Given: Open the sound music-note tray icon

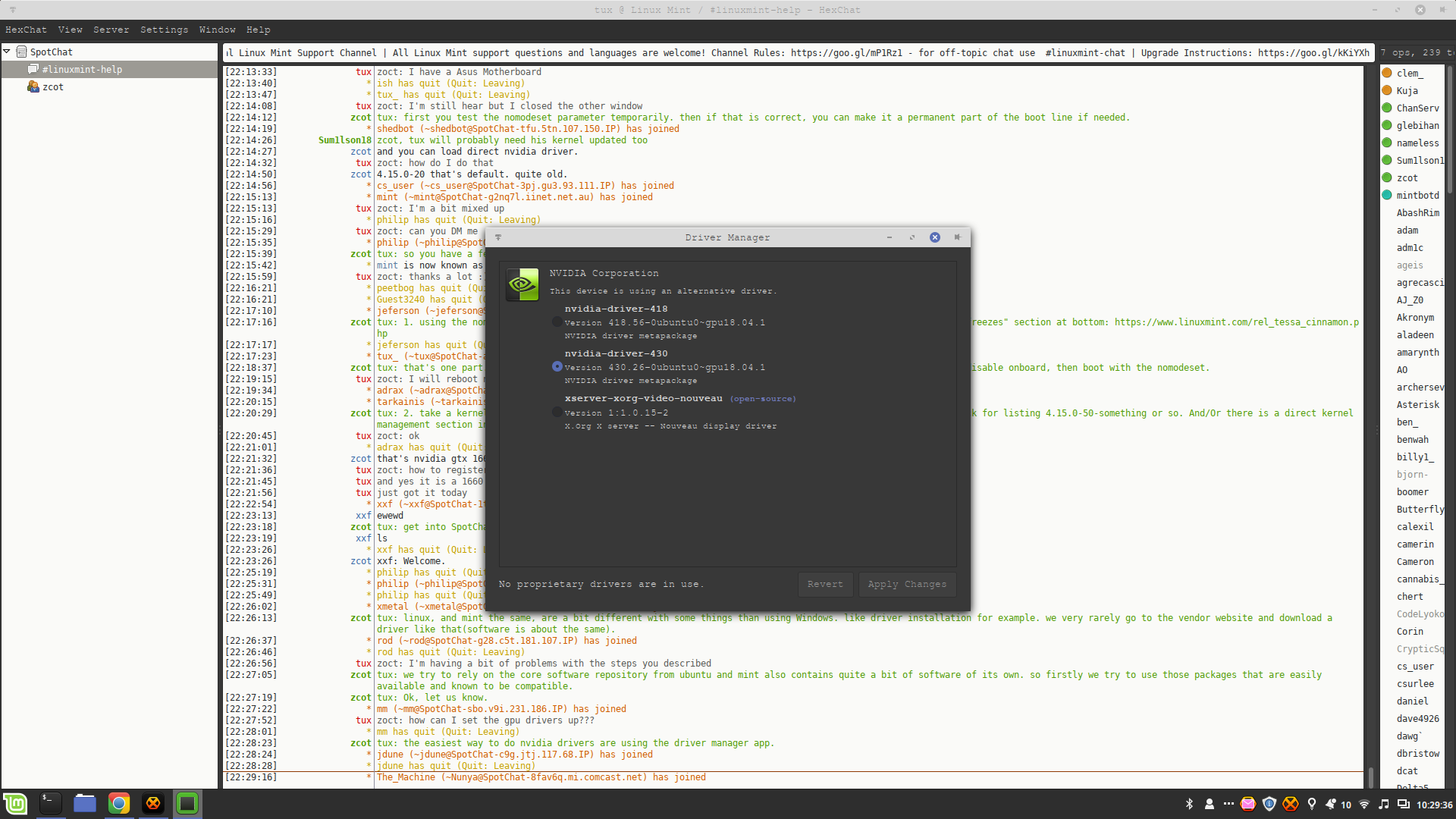Looking at the screenshot, I should pos(1384,805).
